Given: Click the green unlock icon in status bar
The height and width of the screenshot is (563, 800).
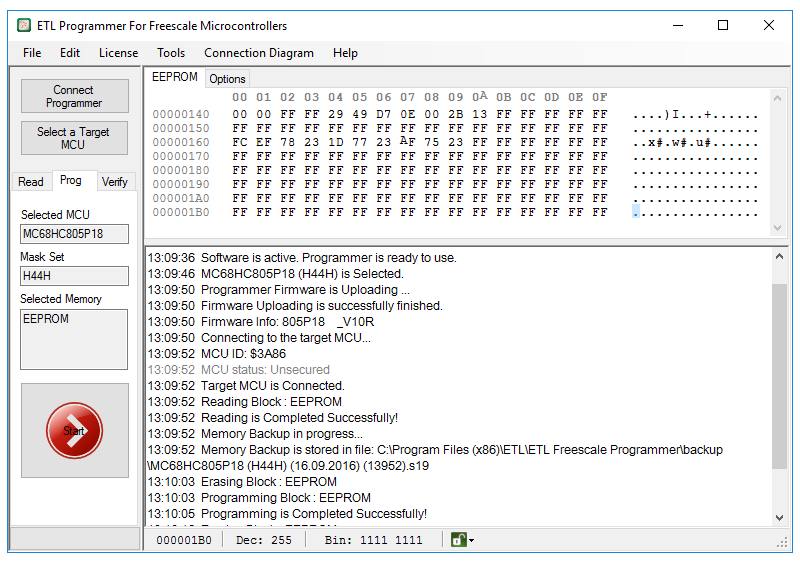Looking at the screenshot, I should click(457, 540).
